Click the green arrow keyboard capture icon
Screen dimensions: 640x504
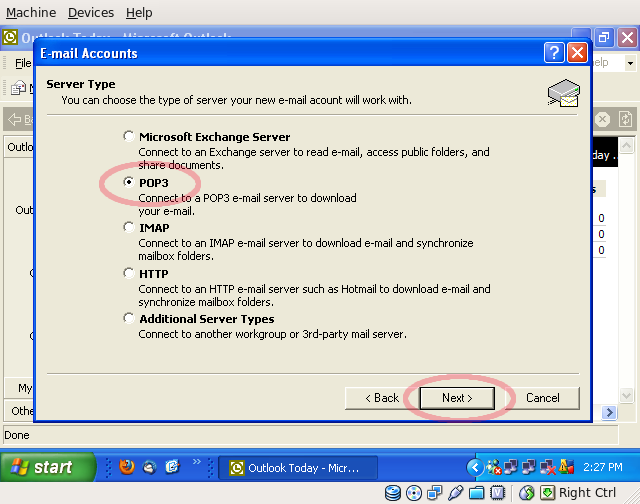click(x=548, y=493)
